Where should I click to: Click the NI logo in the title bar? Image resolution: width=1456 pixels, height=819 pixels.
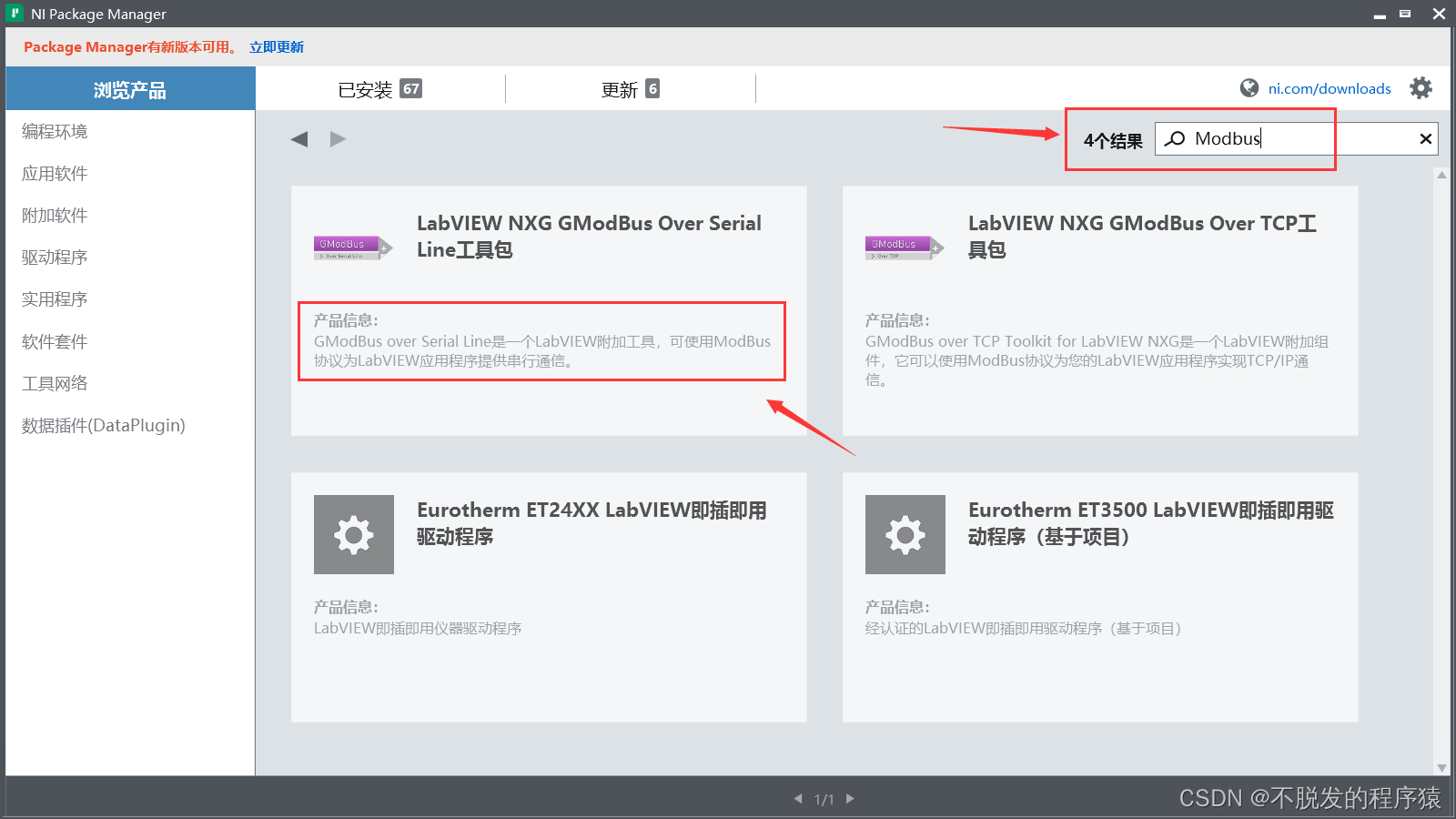pyautogui.click(x=13, y=13)
